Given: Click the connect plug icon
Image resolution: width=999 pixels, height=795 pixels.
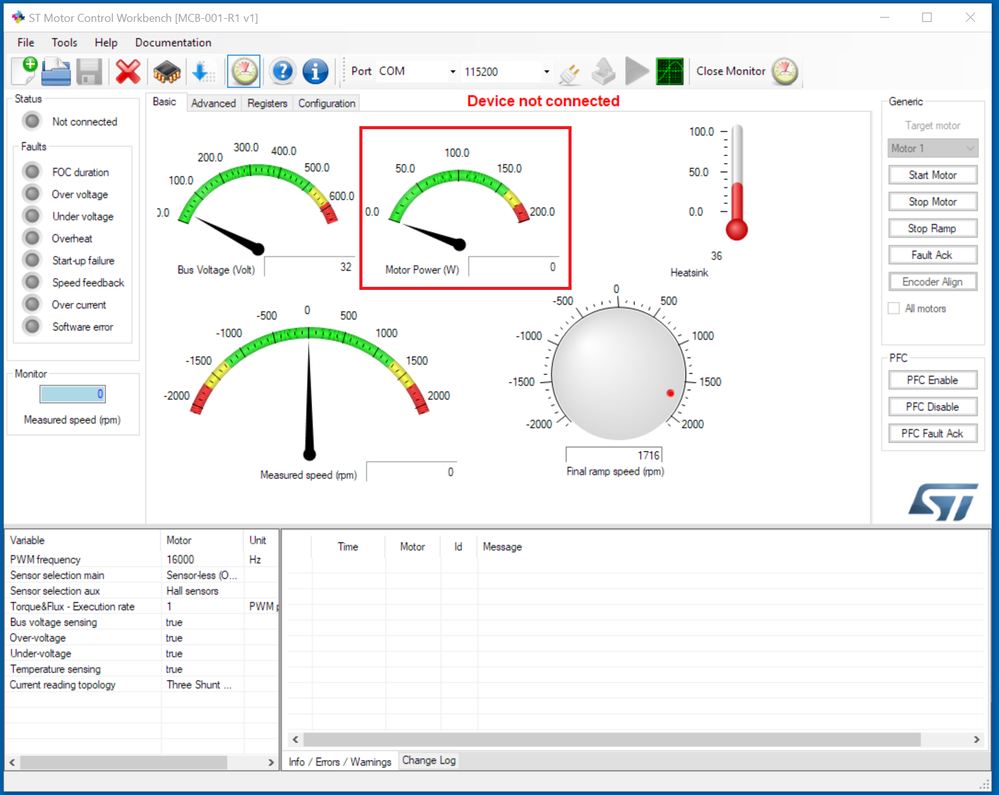Looking at the screenshot, I should click(569, 73).
